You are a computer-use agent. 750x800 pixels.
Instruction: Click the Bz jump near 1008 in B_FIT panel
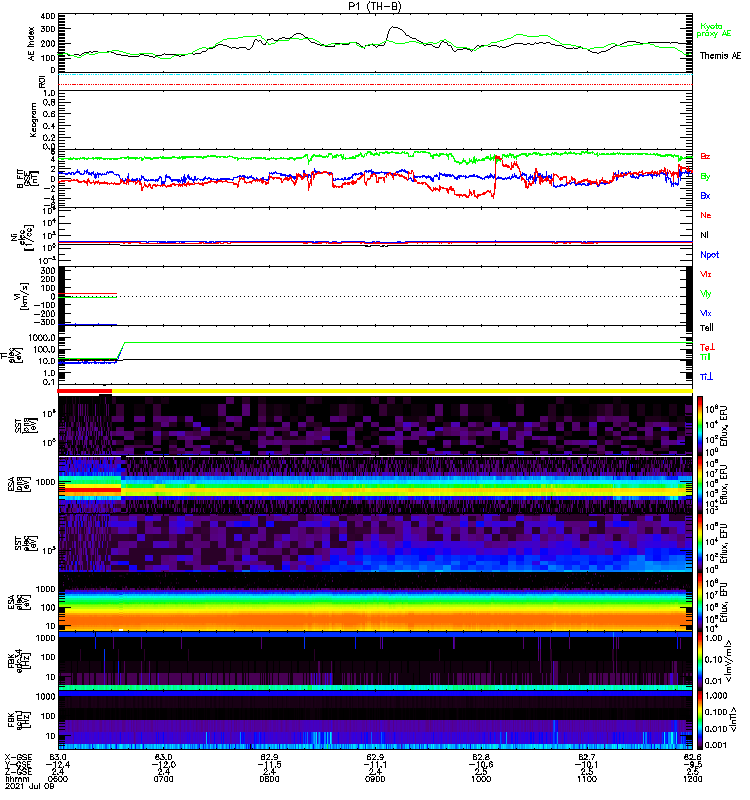494,176
